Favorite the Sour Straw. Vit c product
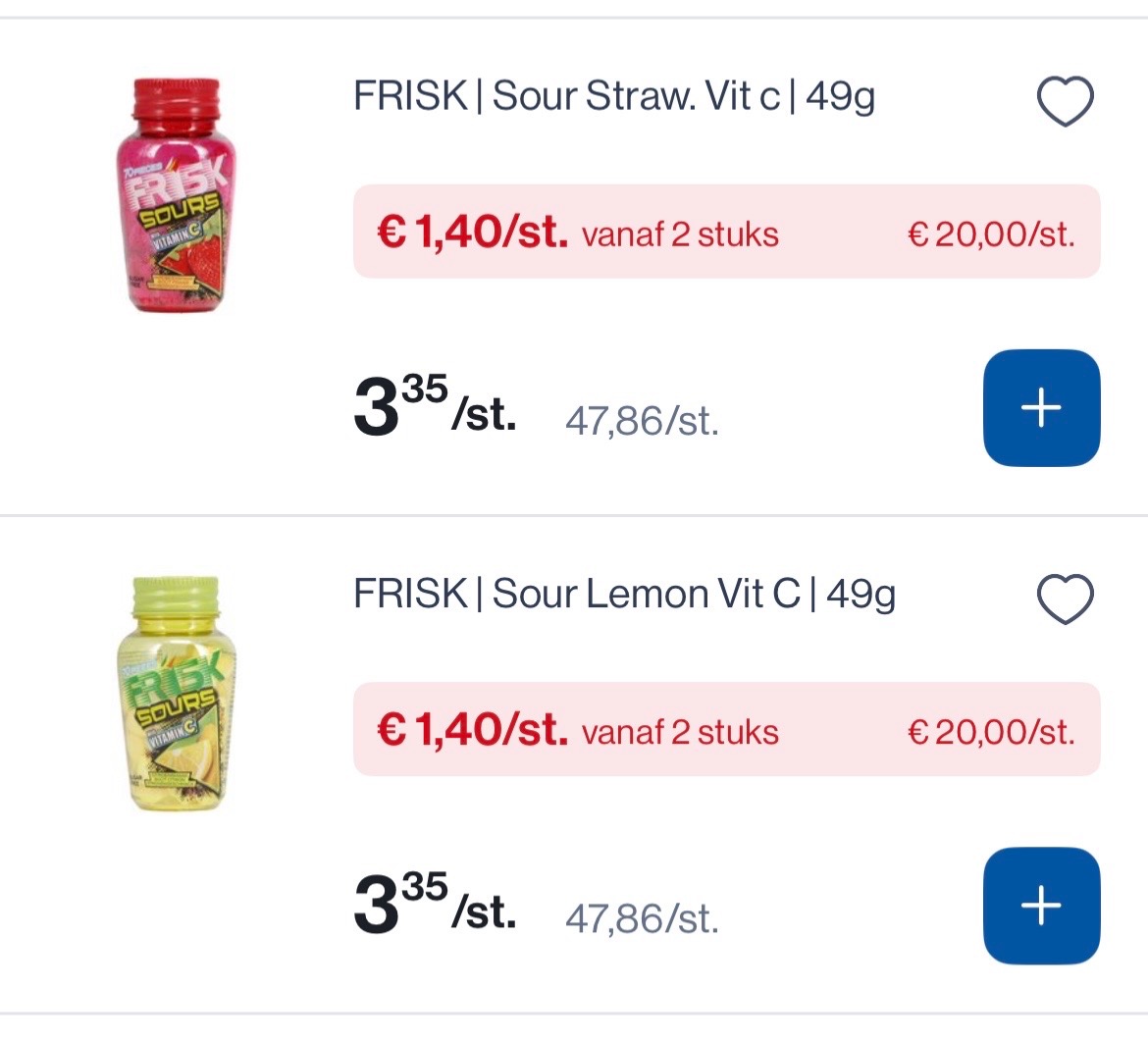 pos(1065,101)
